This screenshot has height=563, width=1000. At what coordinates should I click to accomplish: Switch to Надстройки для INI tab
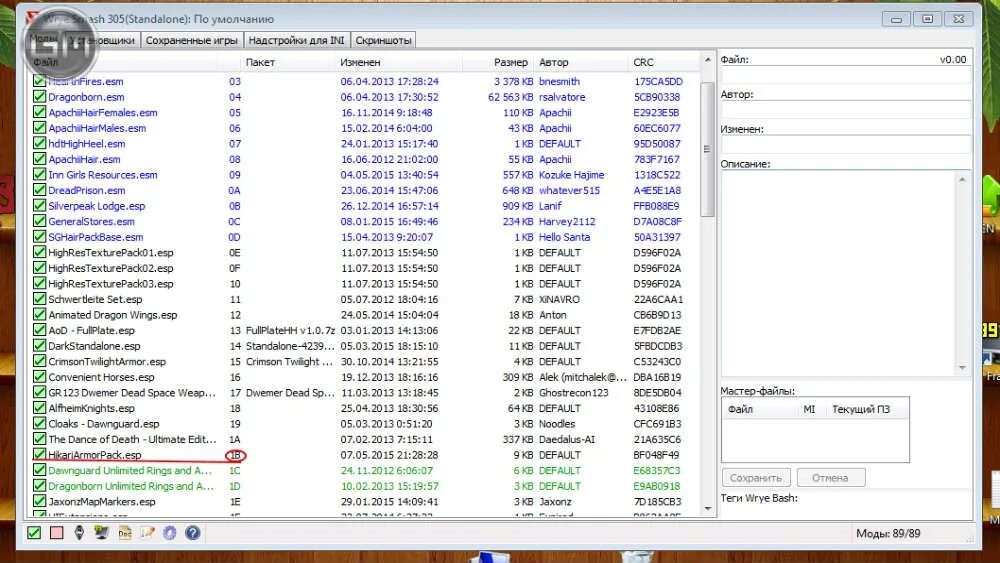coord(297,40)
